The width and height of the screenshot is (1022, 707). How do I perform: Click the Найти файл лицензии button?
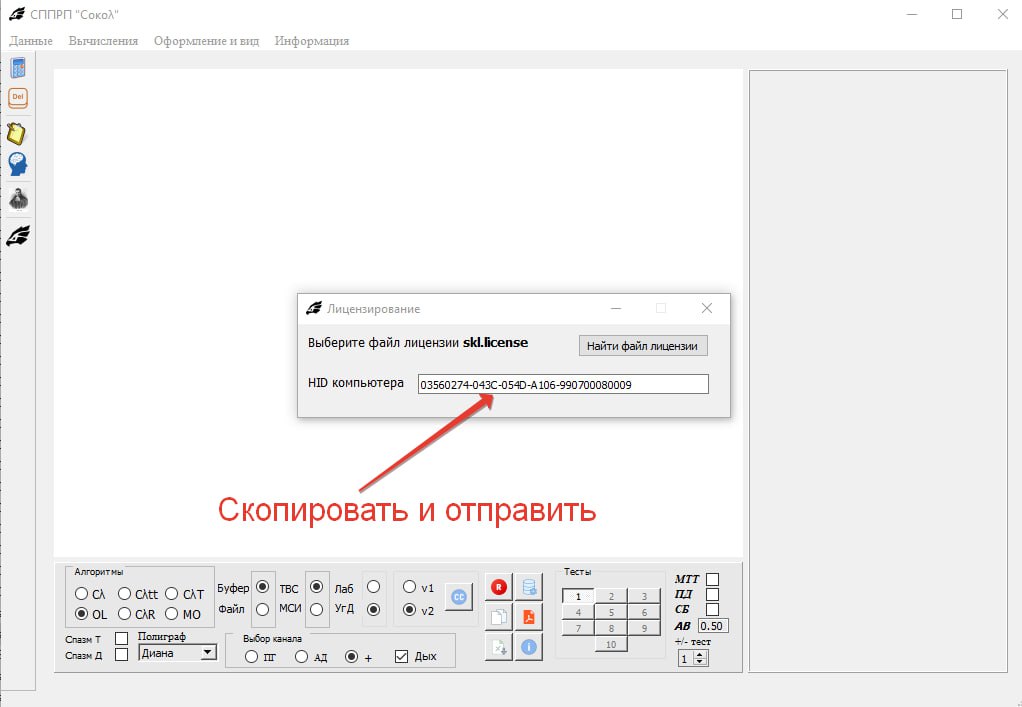pyautogui.click(x=643, y=345)
